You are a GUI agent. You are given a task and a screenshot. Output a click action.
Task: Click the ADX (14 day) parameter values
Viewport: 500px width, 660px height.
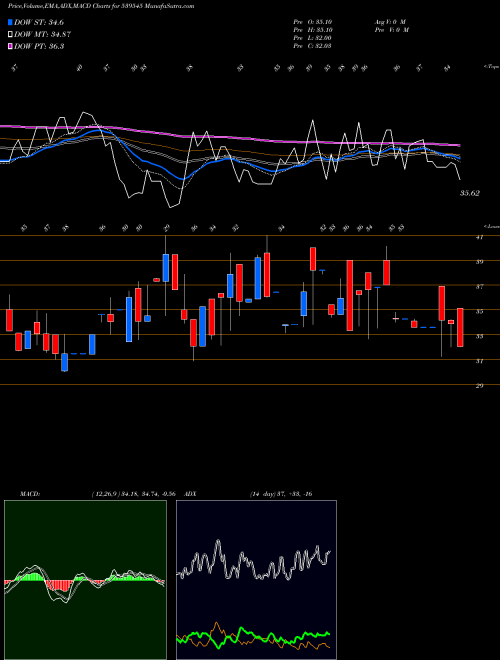tap(281, 494)
